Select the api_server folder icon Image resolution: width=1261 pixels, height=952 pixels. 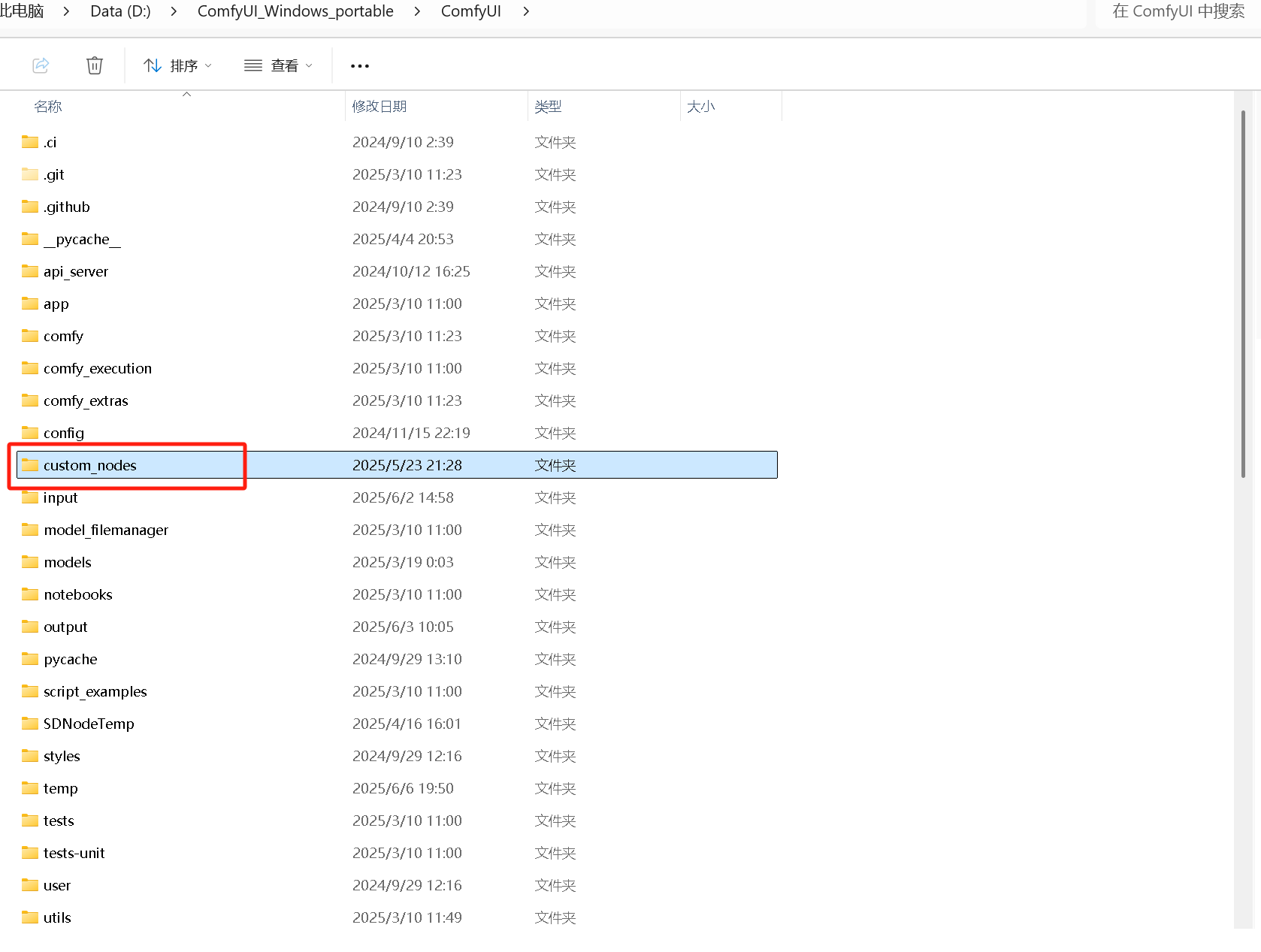30,271
